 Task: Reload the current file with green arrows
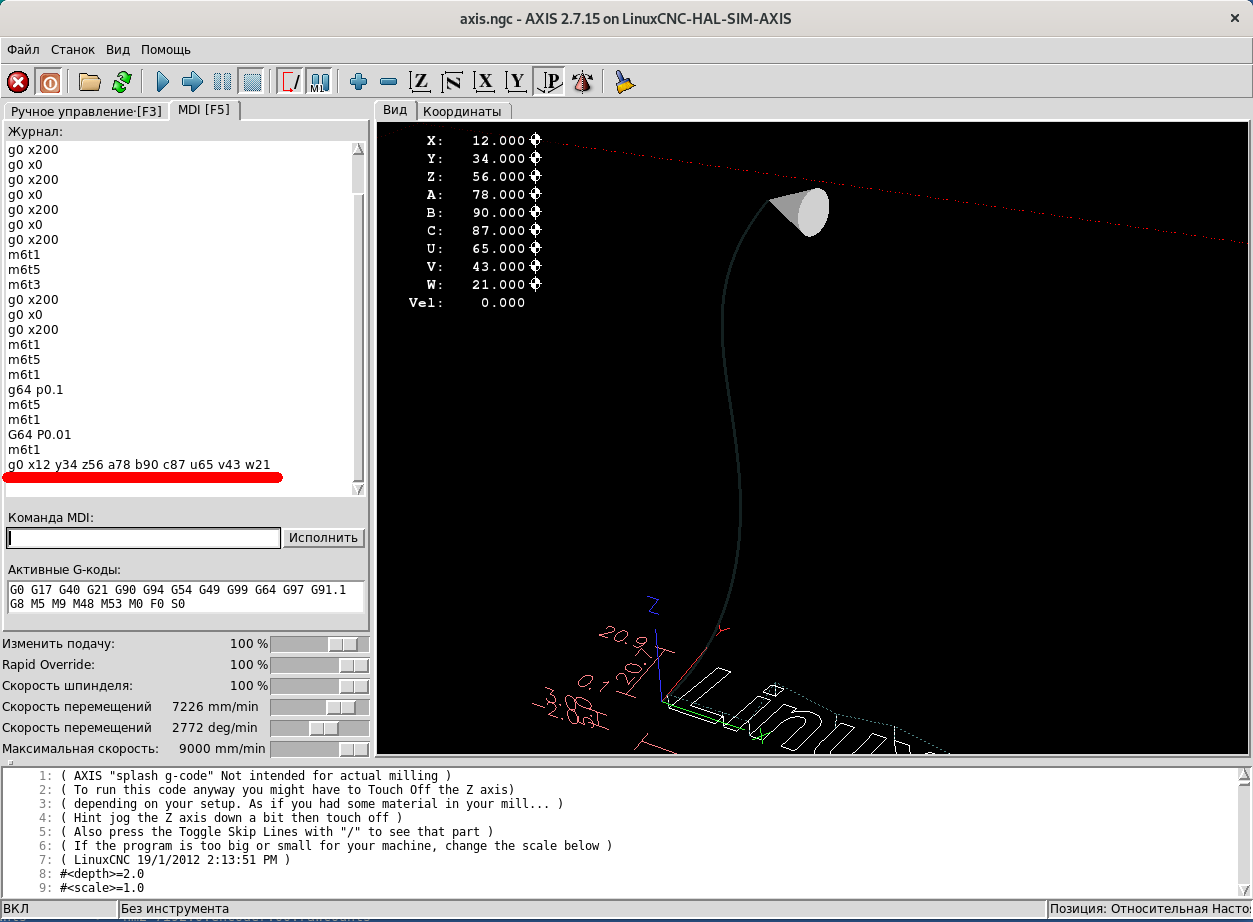121,82
